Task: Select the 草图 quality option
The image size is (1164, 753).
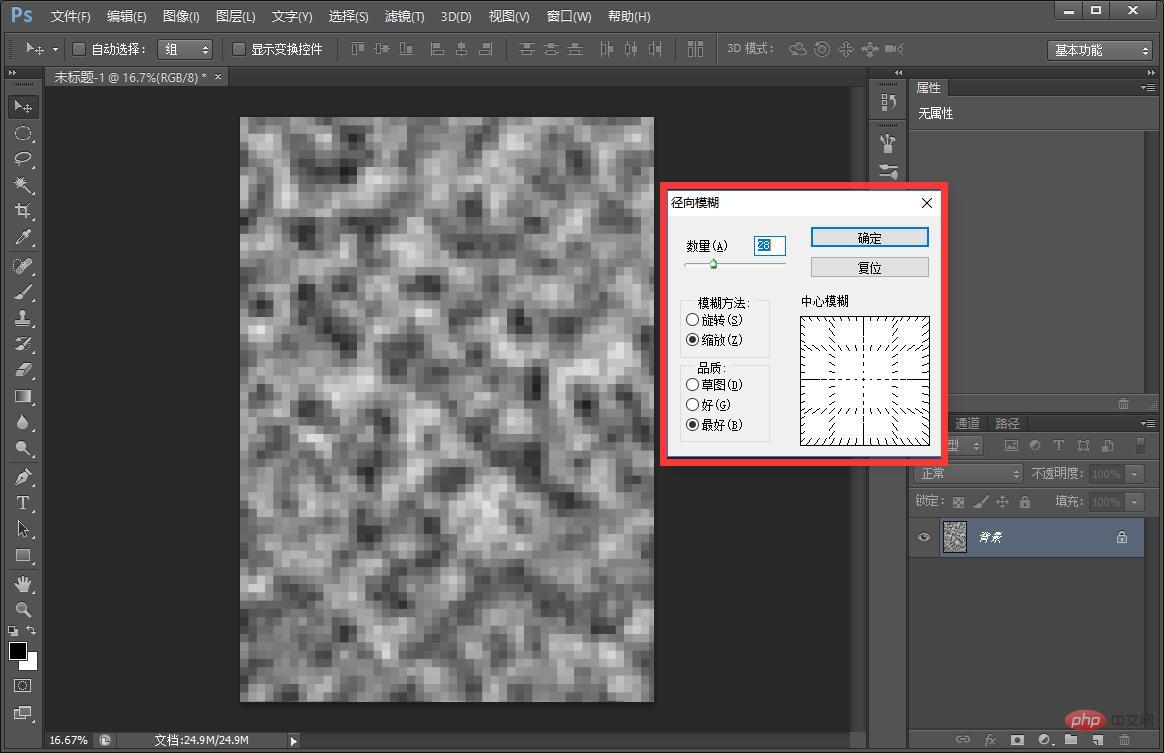Action: pyautogui.click(x=693, y=383)
